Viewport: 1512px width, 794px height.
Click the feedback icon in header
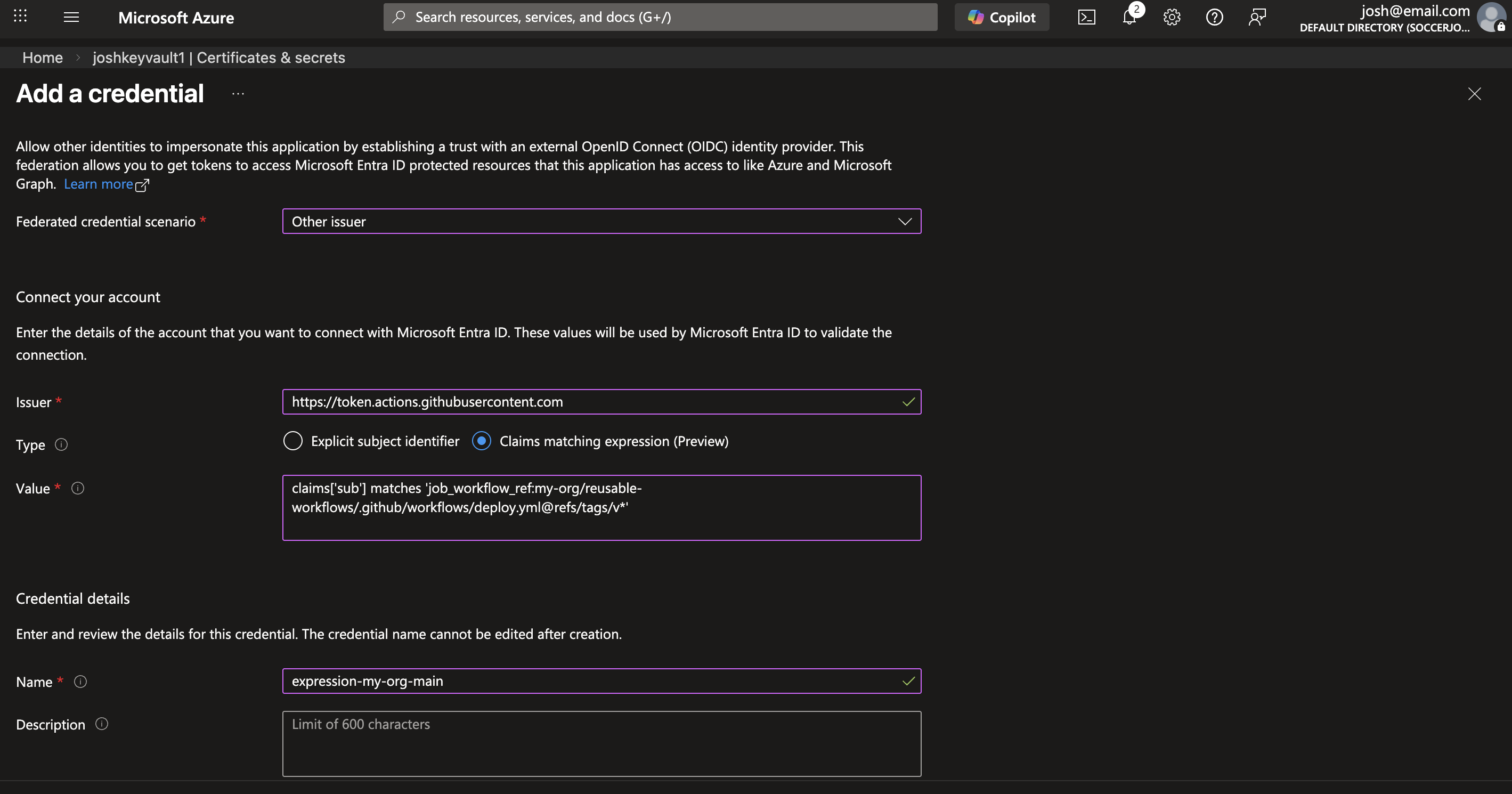[1257, 17]
